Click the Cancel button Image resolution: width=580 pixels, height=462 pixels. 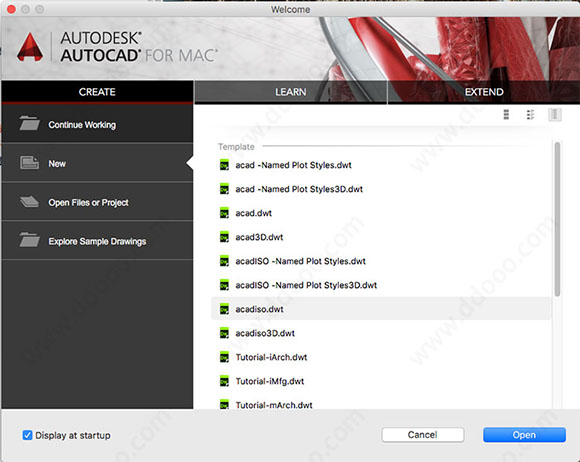click(x=423, y=435)
